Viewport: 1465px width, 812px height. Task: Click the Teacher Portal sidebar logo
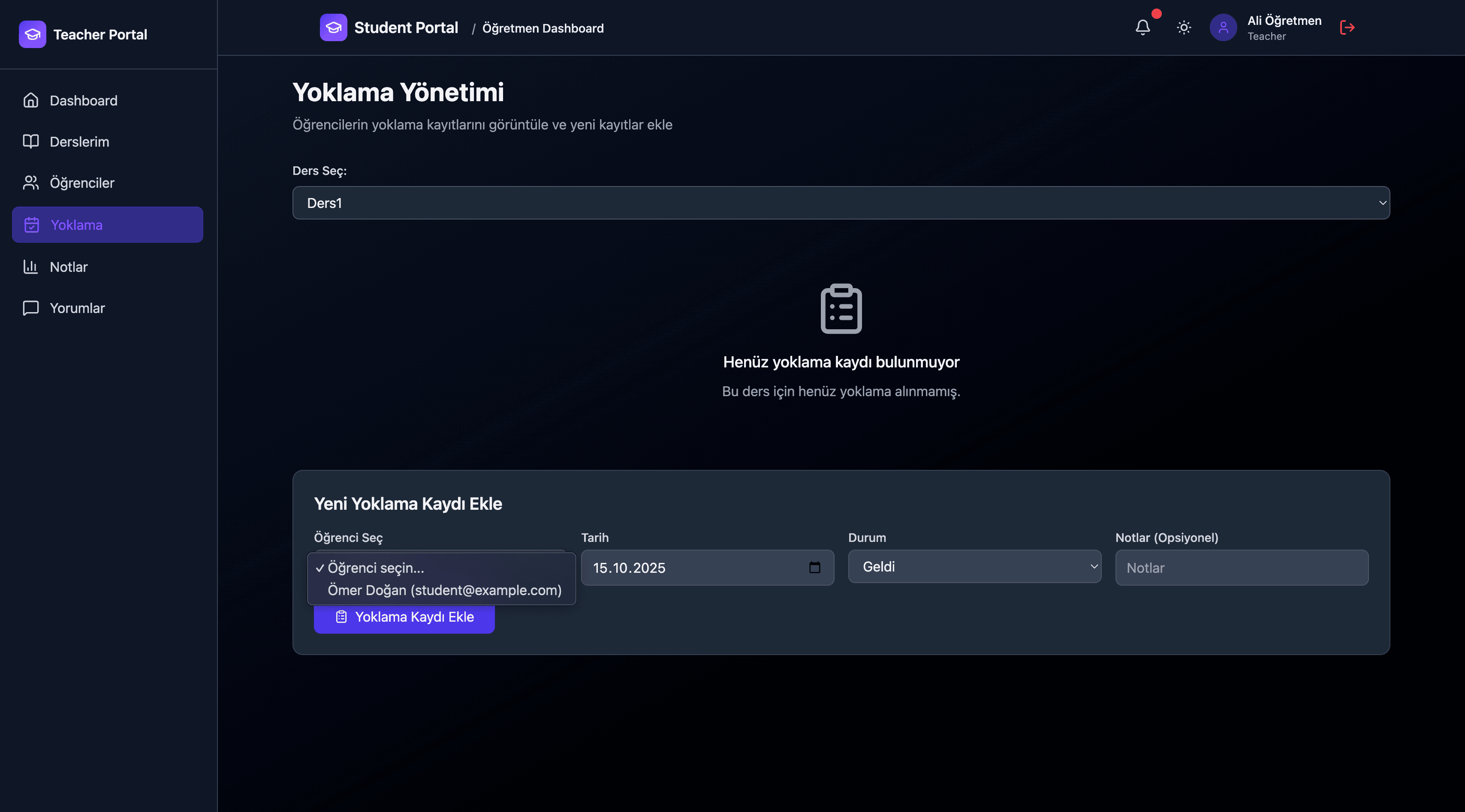33,34
